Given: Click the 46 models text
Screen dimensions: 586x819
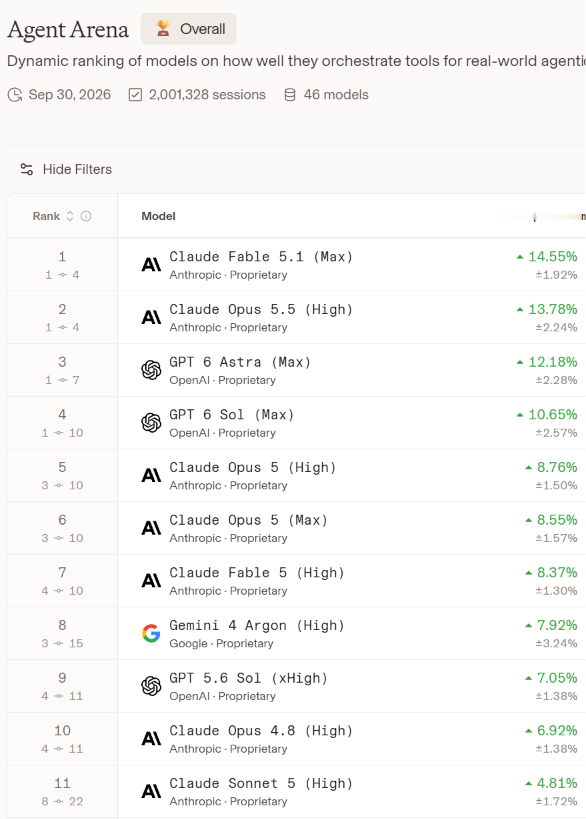Looking at the screenshot, I should coord(336,95).
